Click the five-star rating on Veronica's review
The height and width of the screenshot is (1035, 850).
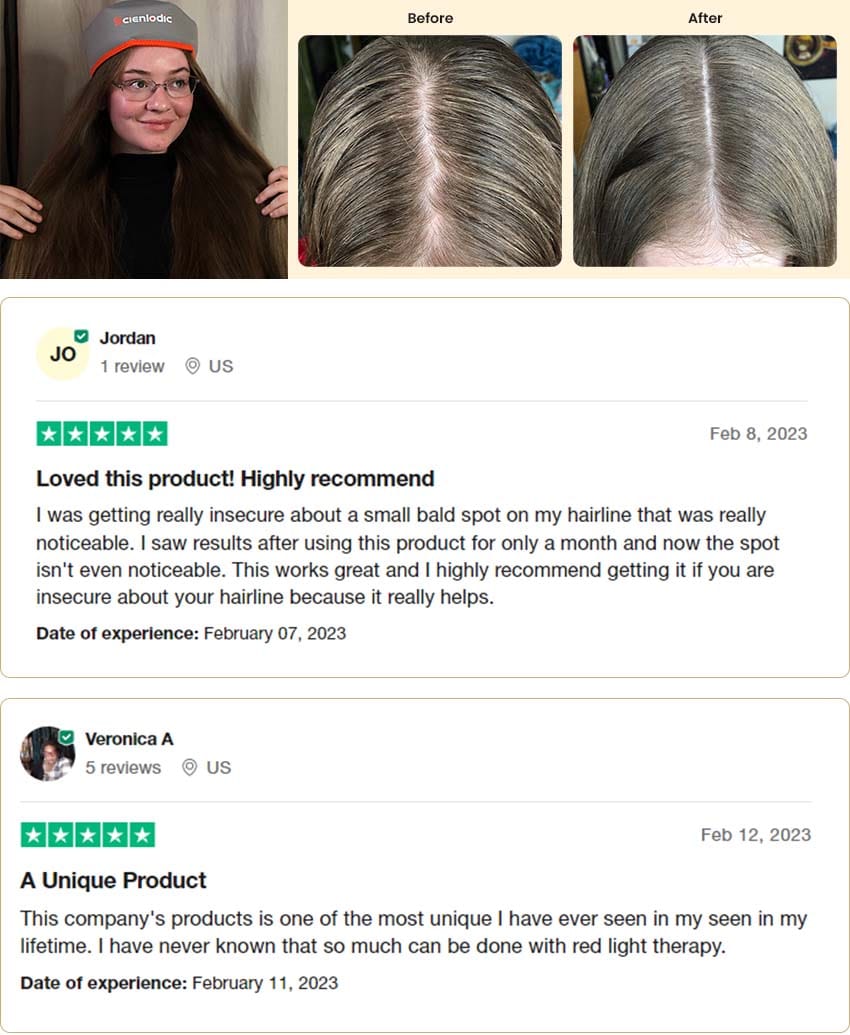pos(88,834)
